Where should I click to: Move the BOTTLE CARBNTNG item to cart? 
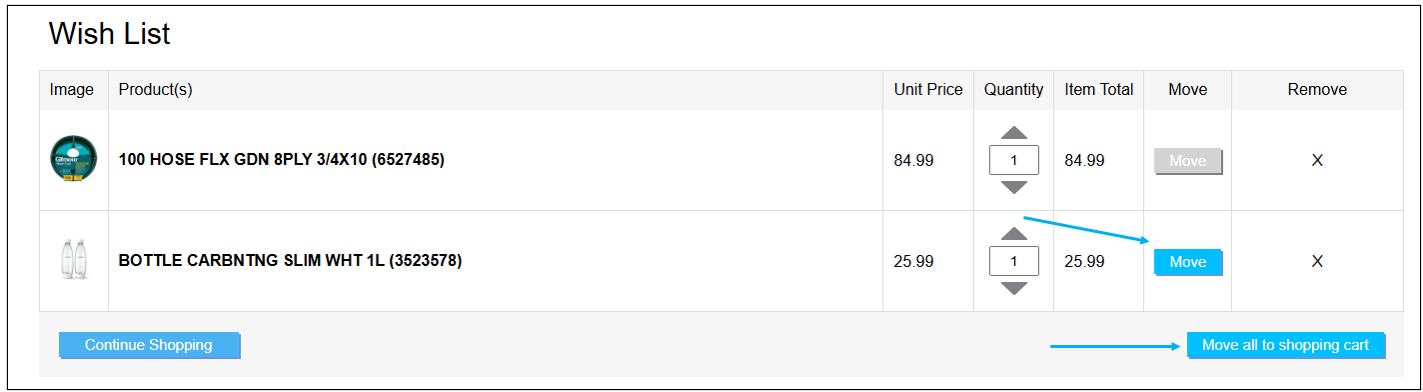click(x=1188, y=262)
